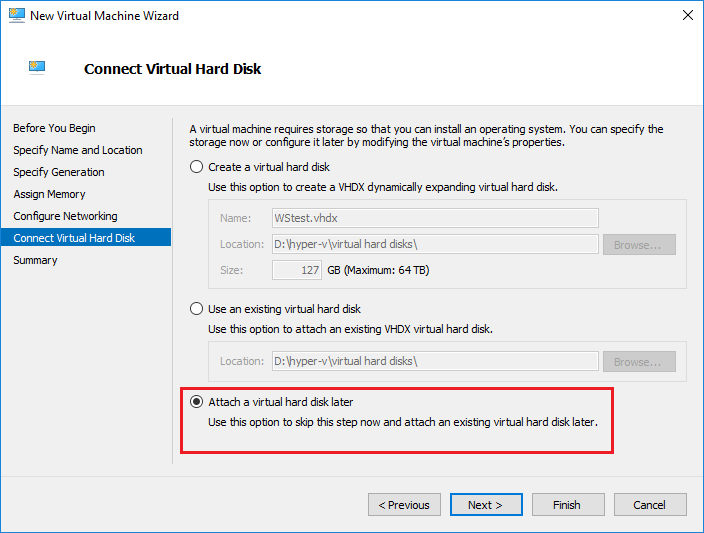Go to the Summary step
Screen dimensions: 704x533
[35, 260]
